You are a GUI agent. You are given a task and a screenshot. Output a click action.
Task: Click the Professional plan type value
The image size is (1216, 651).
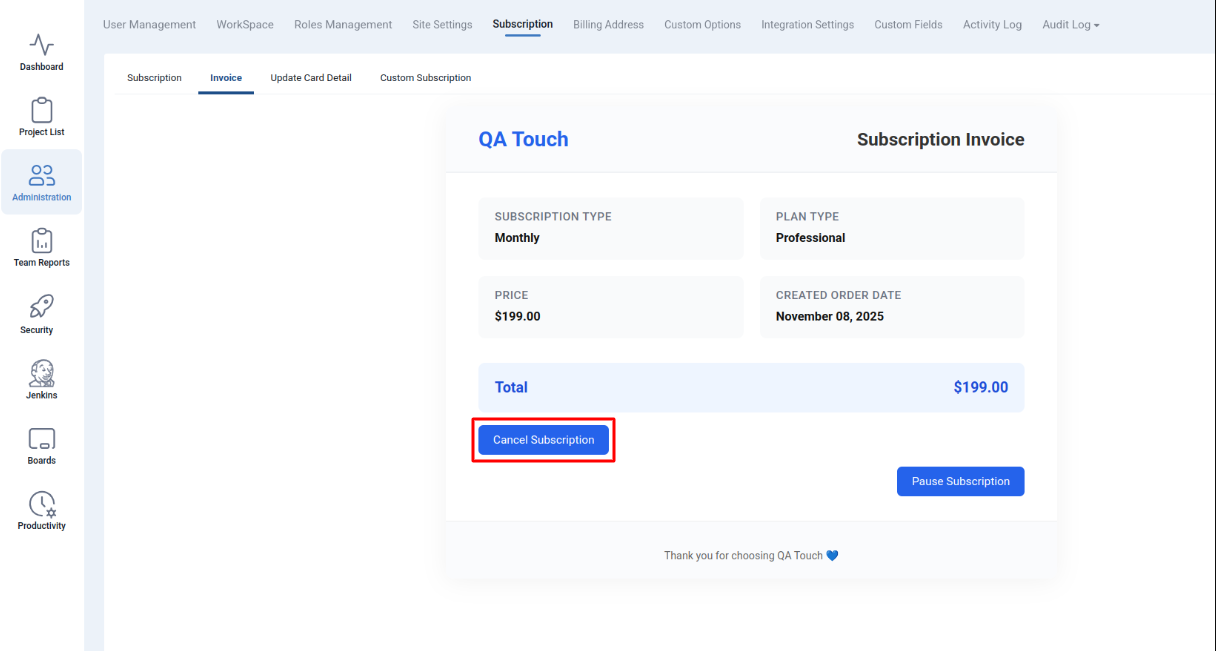[810, 238]
